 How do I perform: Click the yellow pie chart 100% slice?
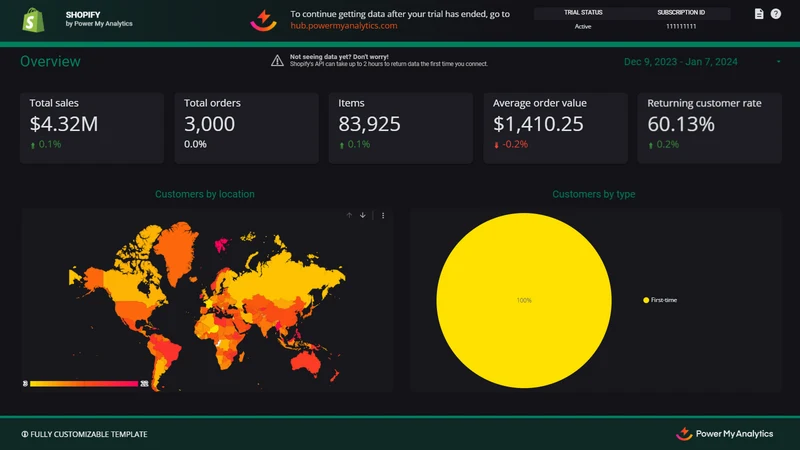coord(524,300)
